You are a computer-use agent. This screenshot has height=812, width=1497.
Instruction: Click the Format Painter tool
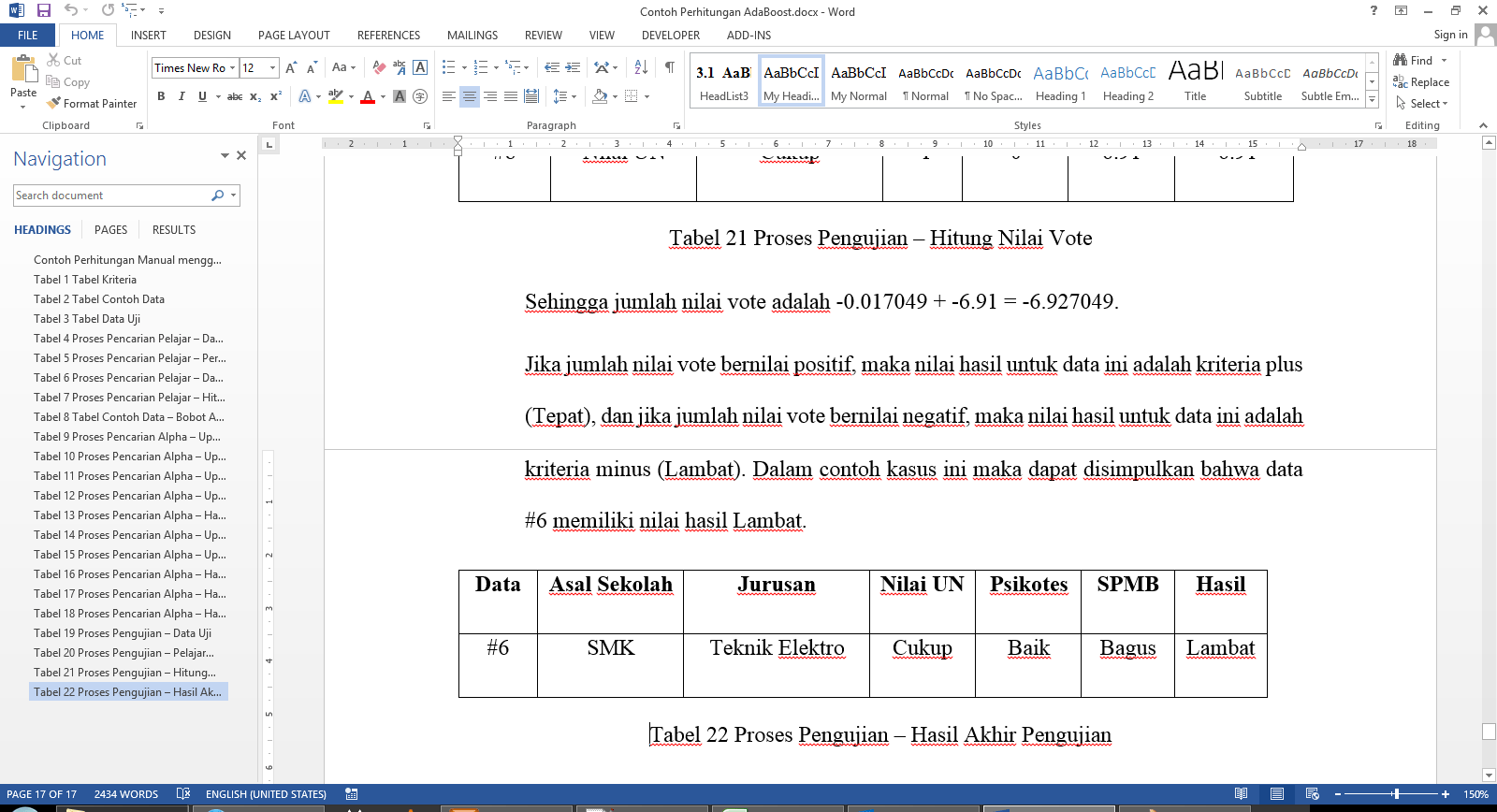tap(92, 104)
